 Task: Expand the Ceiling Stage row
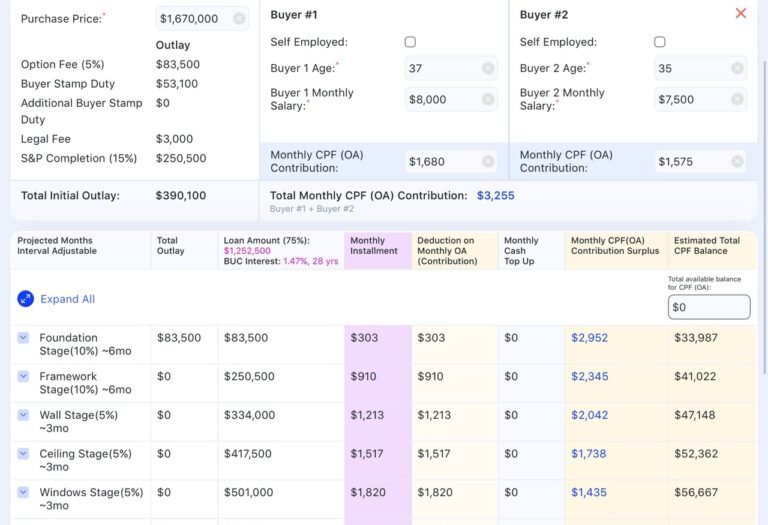point(23,453)
